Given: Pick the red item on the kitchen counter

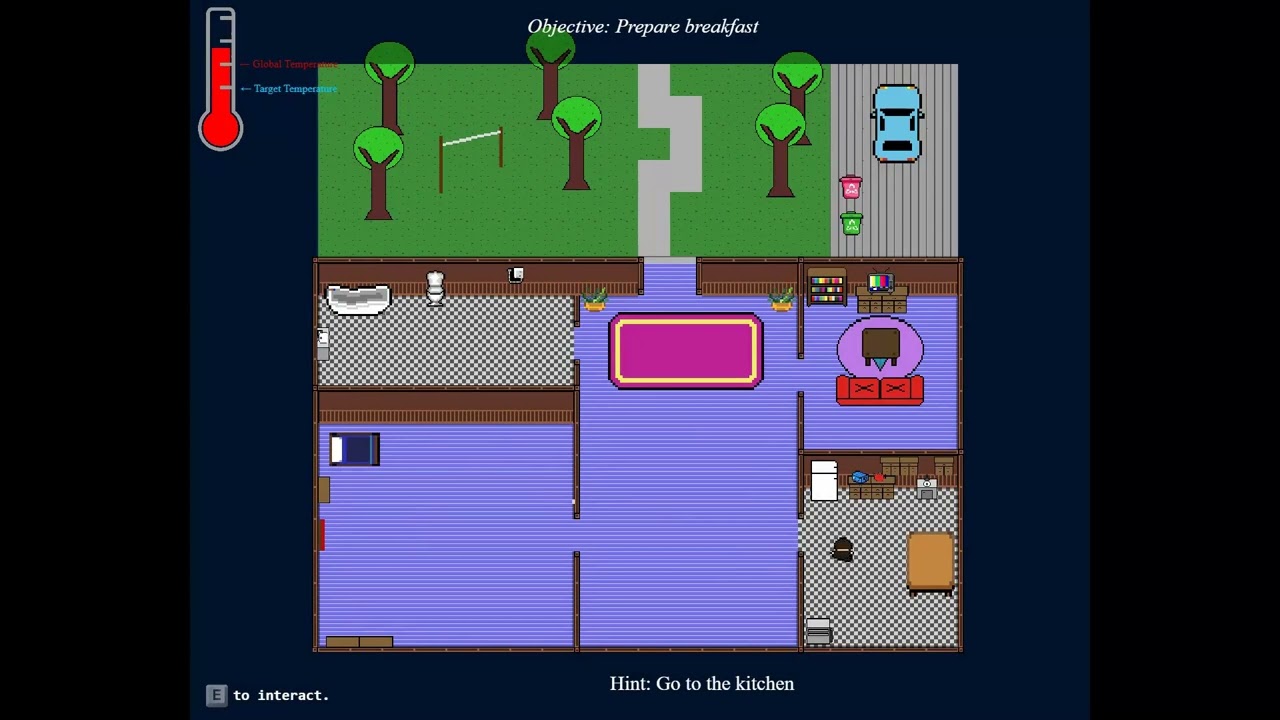Looking at the screenshot, I should pyautogui.click(x=879, y=478).
